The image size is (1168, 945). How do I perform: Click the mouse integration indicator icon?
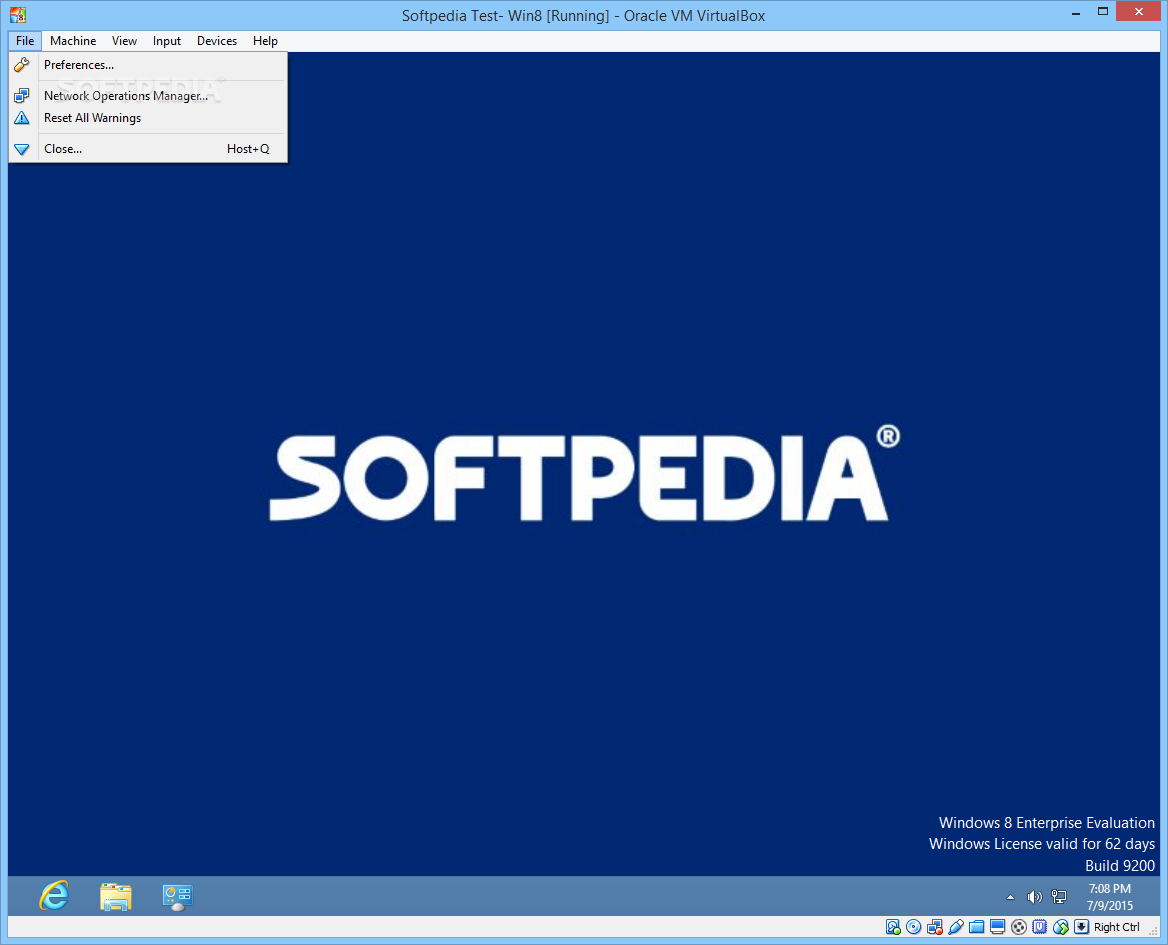coord(1061,927)
